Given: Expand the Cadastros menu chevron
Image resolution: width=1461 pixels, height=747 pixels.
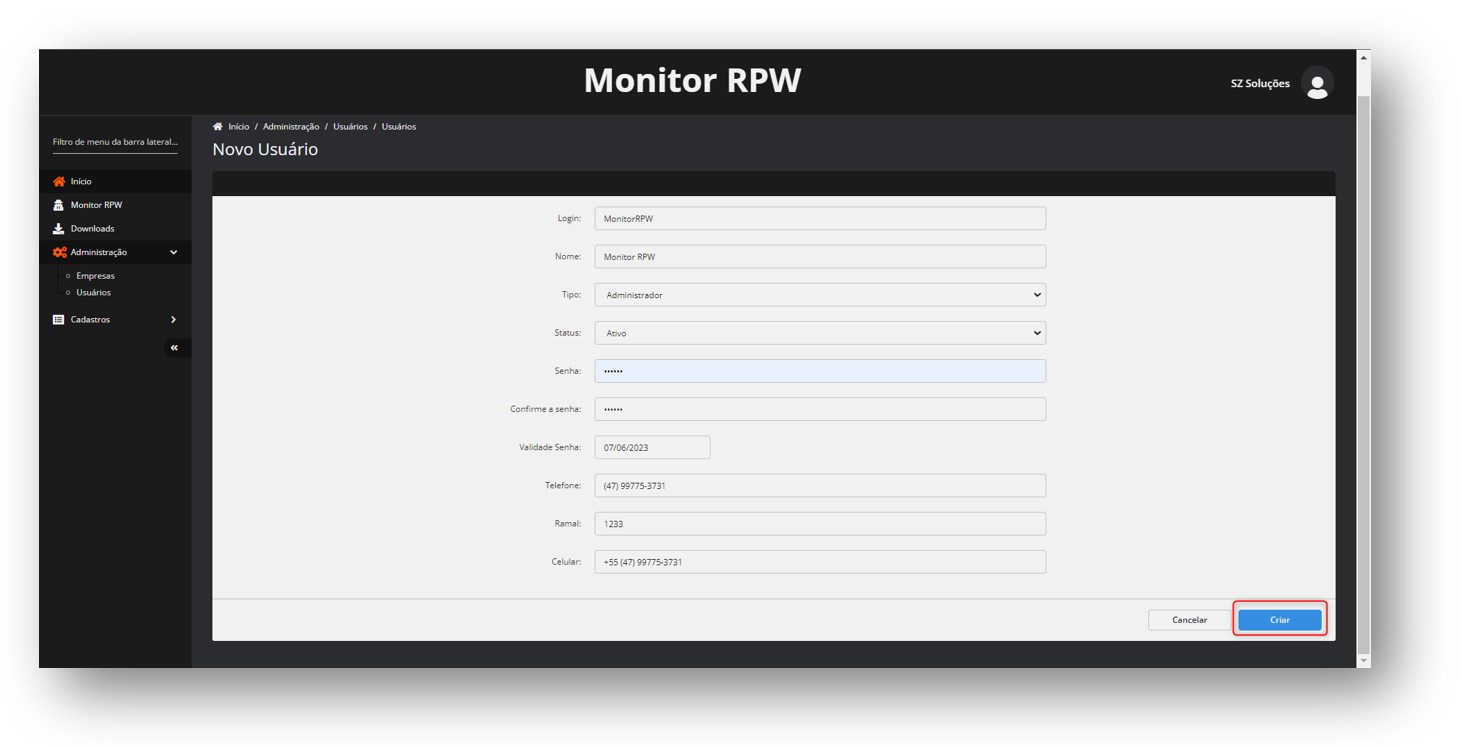Looking at the screenshot, I should pyautogui.click(x=173, y=320).
